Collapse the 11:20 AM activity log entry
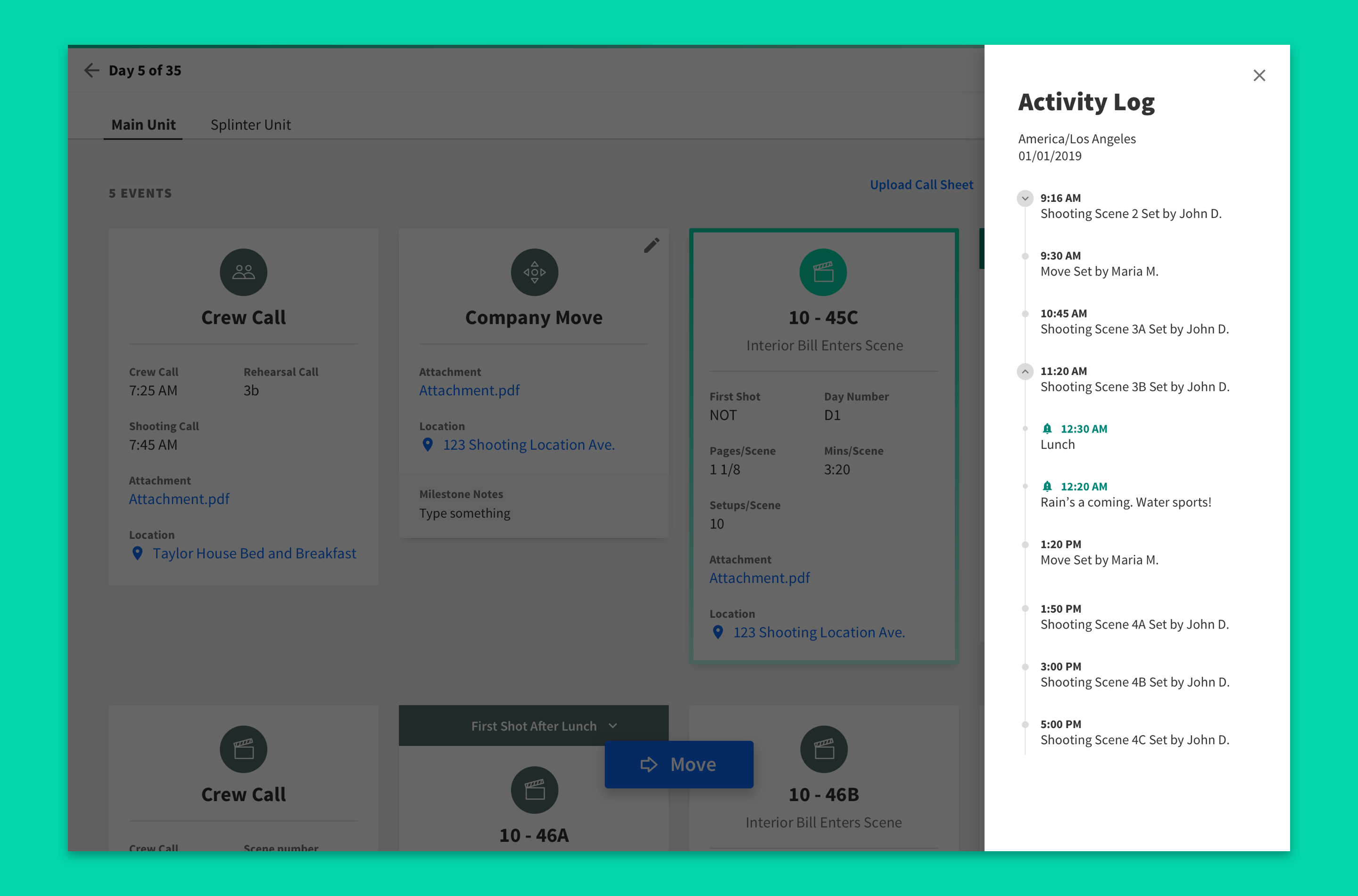This screenshot has height=896, width=1358. 1025,372
